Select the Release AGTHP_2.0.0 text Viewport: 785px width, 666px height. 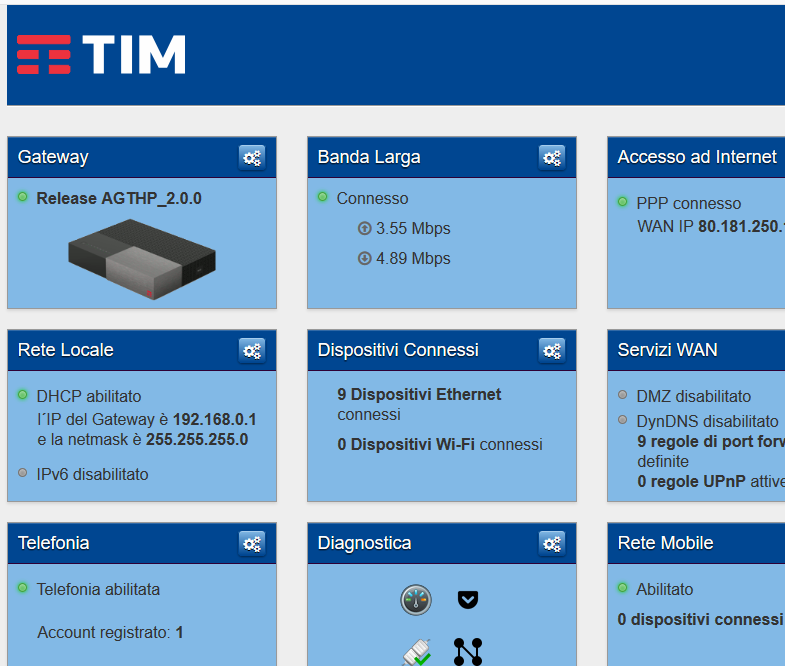click(119, 199)
